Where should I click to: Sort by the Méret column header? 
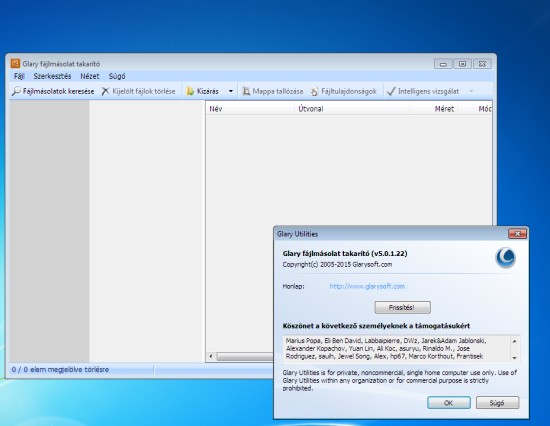pos(434,109)
